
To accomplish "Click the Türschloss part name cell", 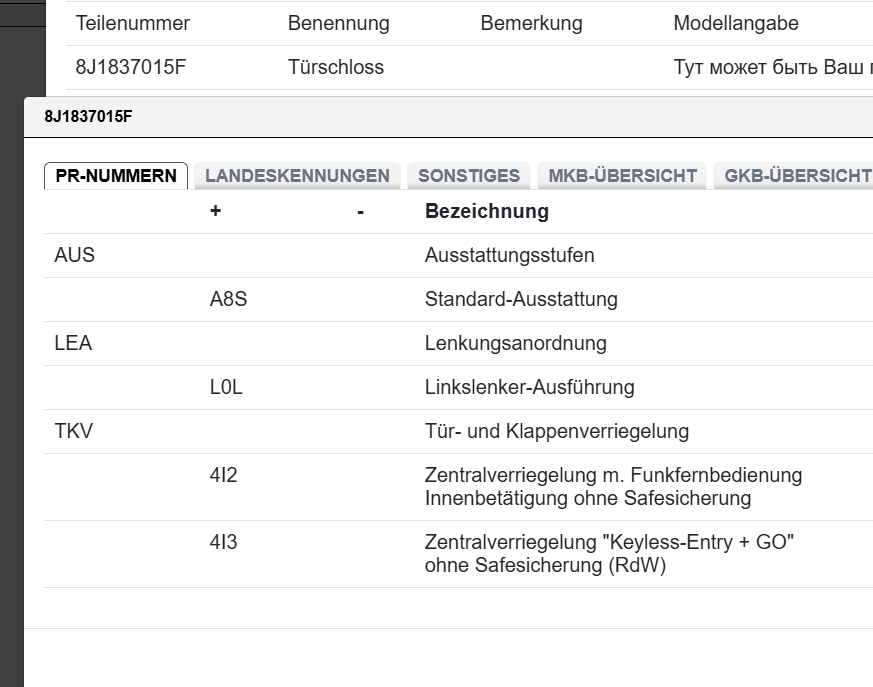I will (x=335, y=68).
